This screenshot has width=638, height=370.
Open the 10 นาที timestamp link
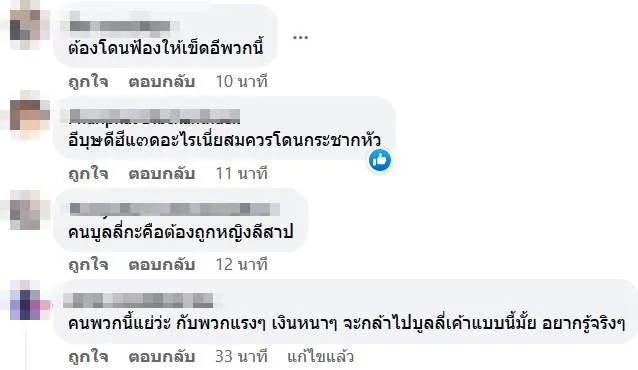click(241, 81)
